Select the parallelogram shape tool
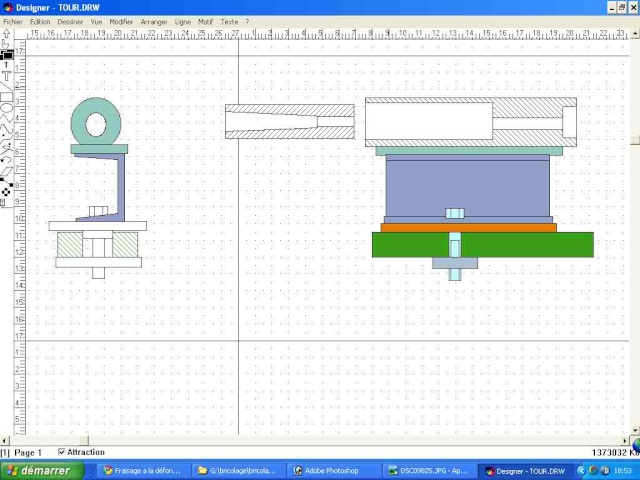640x480 pixels. point(6,171)
